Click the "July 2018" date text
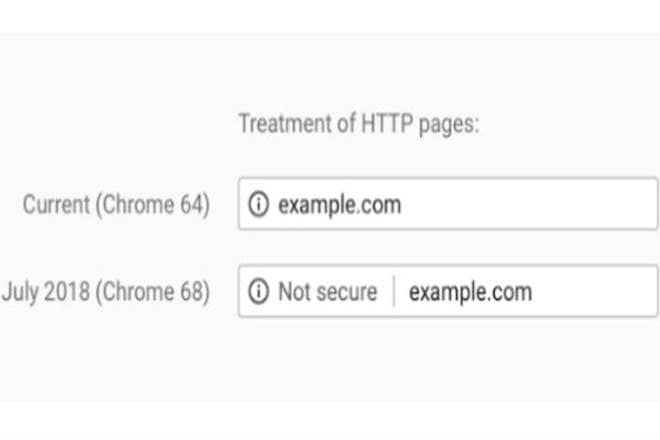This screenshot has width=660, height=440. (50, 294)
